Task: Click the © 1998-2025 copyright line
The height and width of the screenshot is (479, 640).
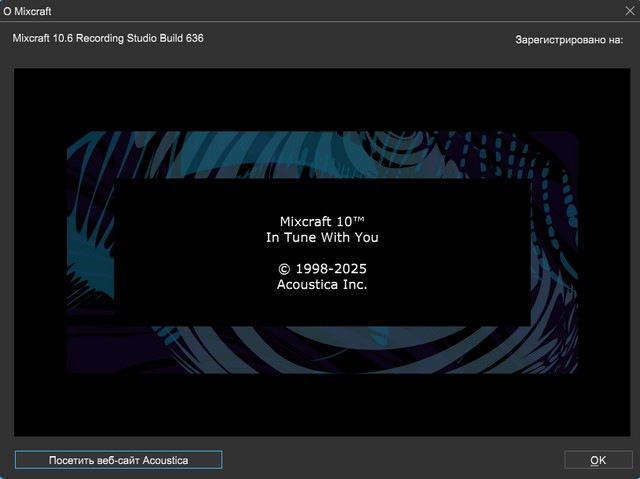Action: point(322,269)
